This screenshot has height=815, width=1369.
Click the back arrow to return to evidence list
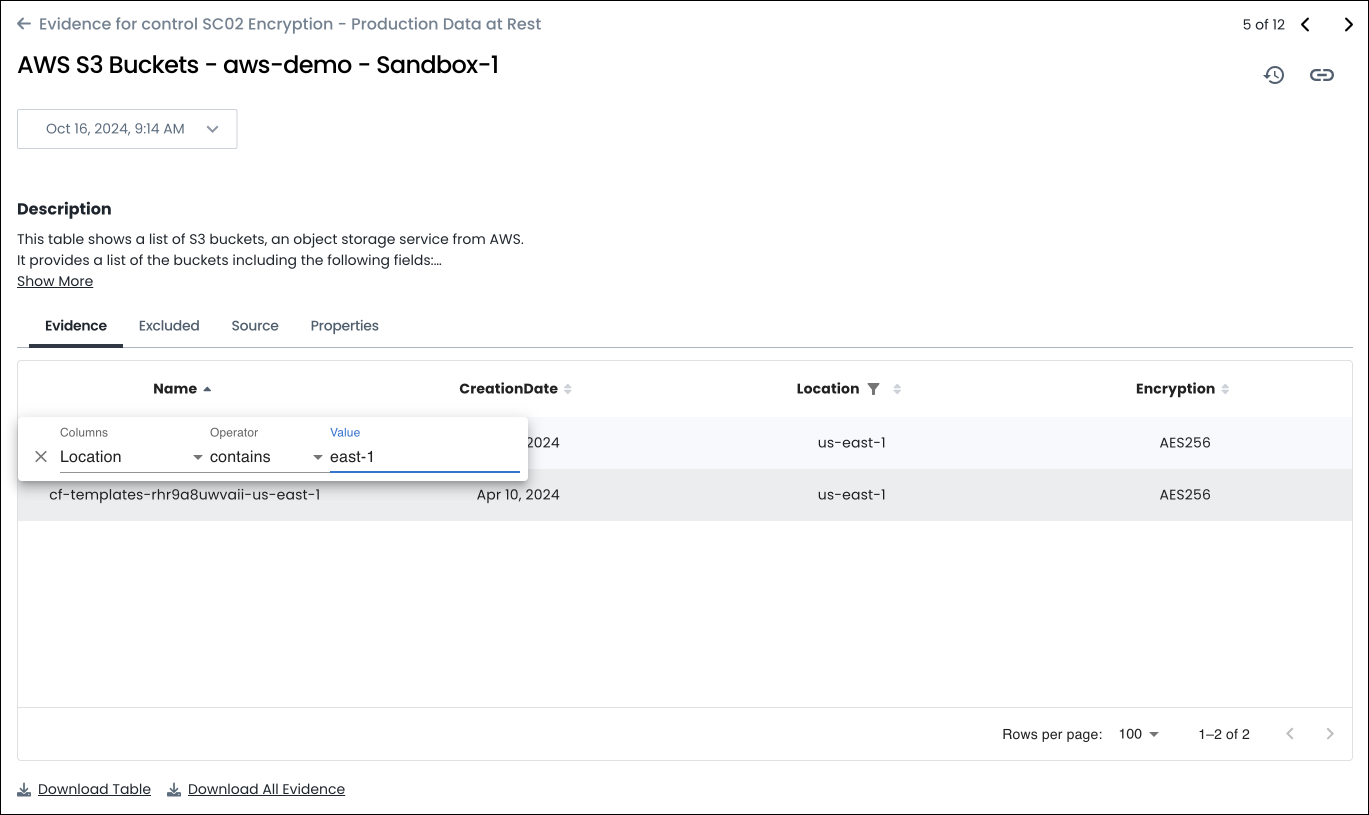pyautogui.click(x=24, y=24)
